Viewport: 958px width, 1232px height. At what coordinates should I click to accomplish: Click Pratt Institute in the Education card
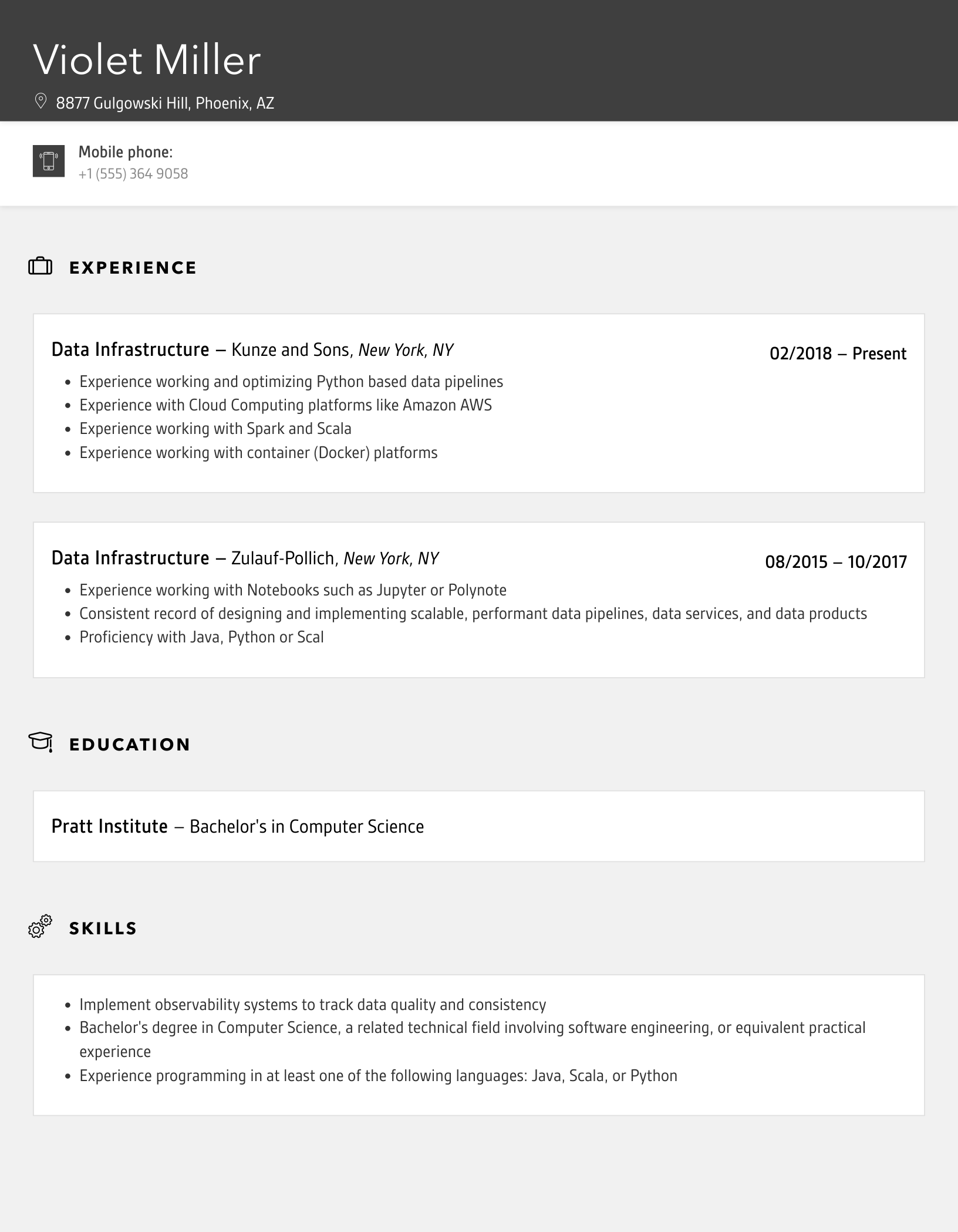pos(110,826)
